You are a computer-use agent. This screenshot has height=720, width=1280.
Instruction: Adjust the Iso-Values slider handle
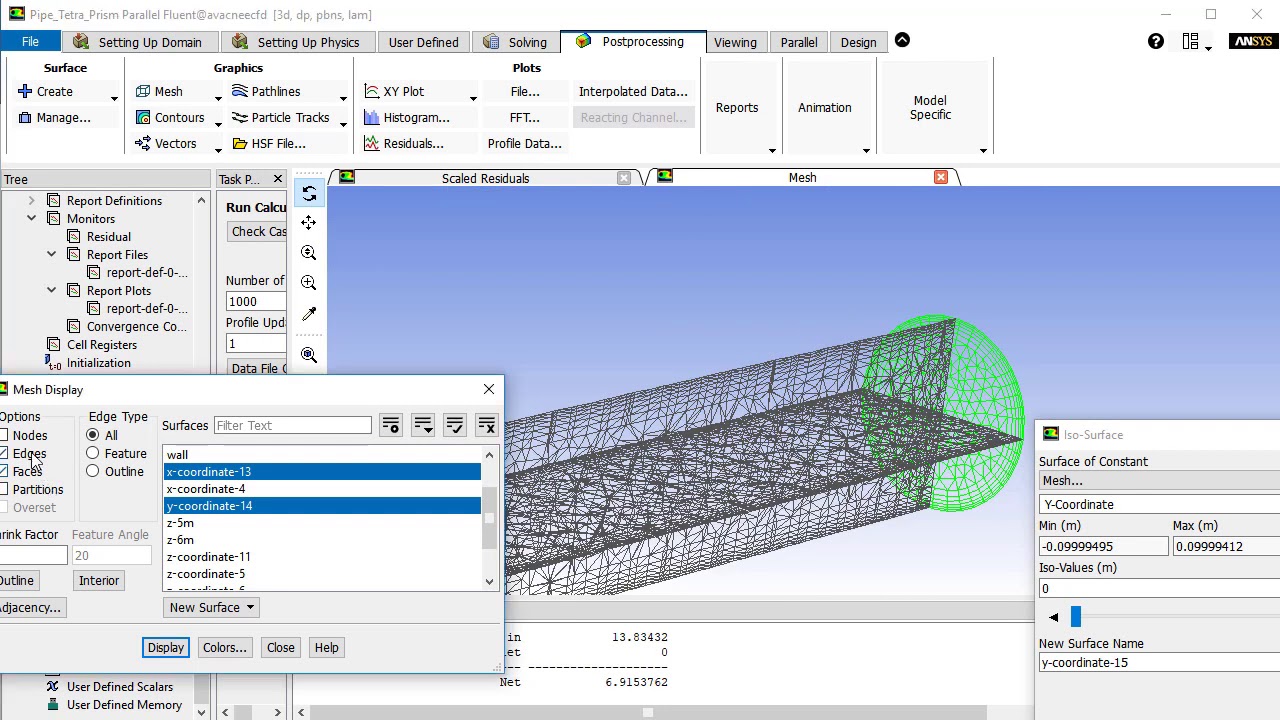(1076, 617)
